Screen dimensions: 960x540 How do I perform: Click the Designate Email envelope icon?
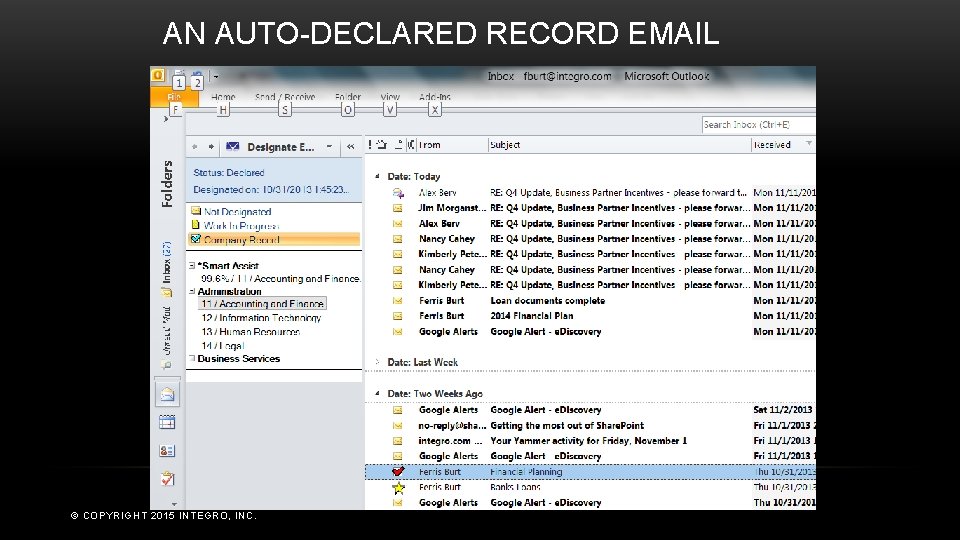(233, 146)
